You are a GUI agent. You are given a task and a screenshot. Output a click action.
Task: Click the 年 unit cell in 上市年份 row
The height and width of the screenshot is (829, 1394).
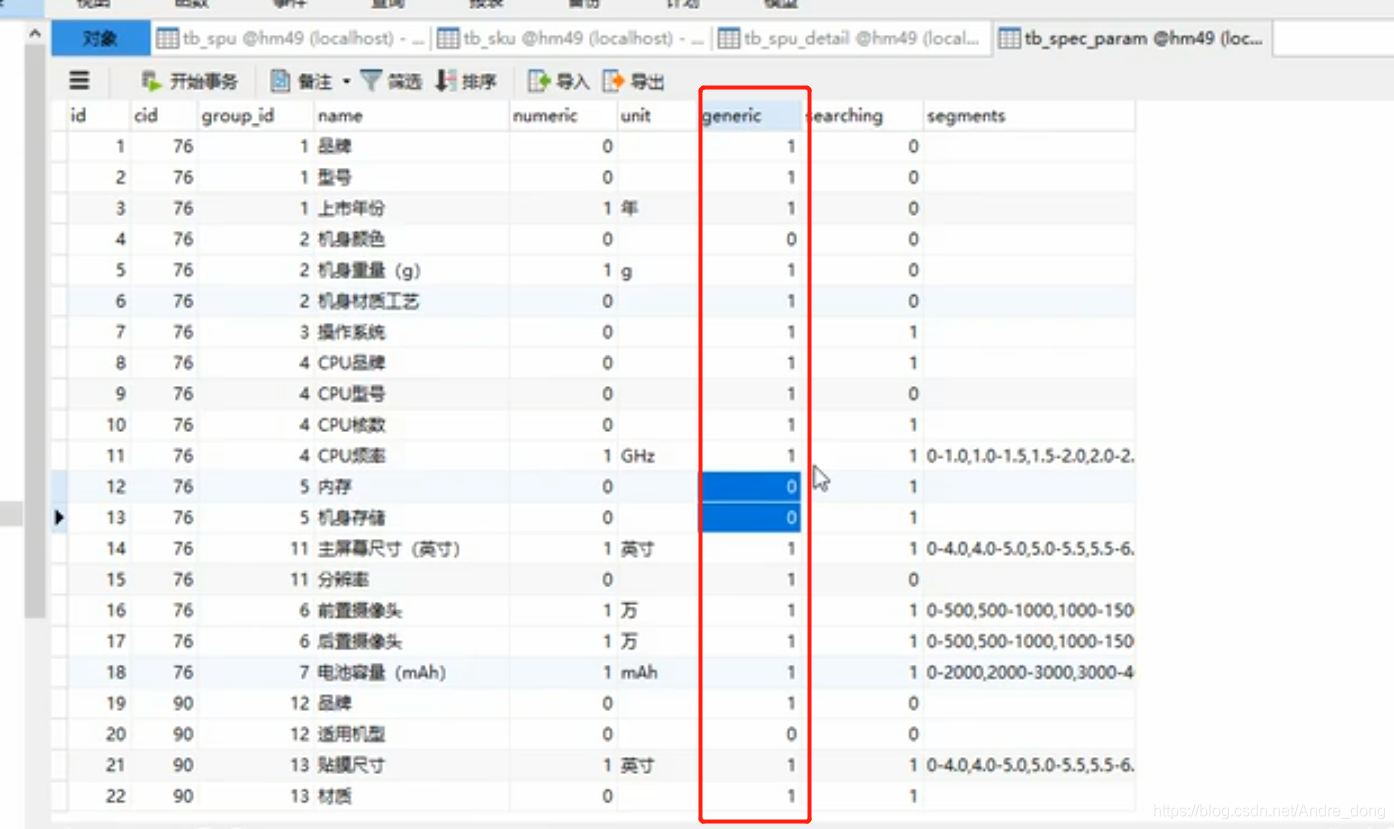(657, 208)
